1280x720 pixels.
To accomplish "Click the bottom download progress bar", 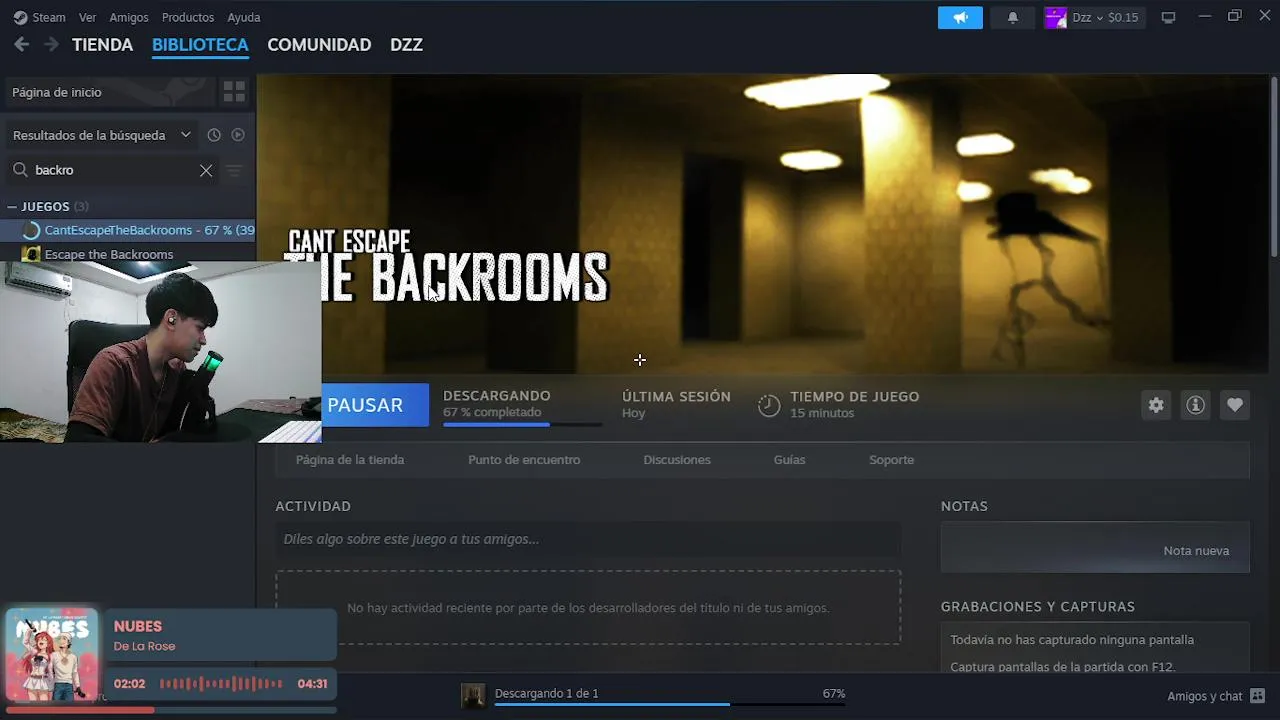I will (670, 705).
